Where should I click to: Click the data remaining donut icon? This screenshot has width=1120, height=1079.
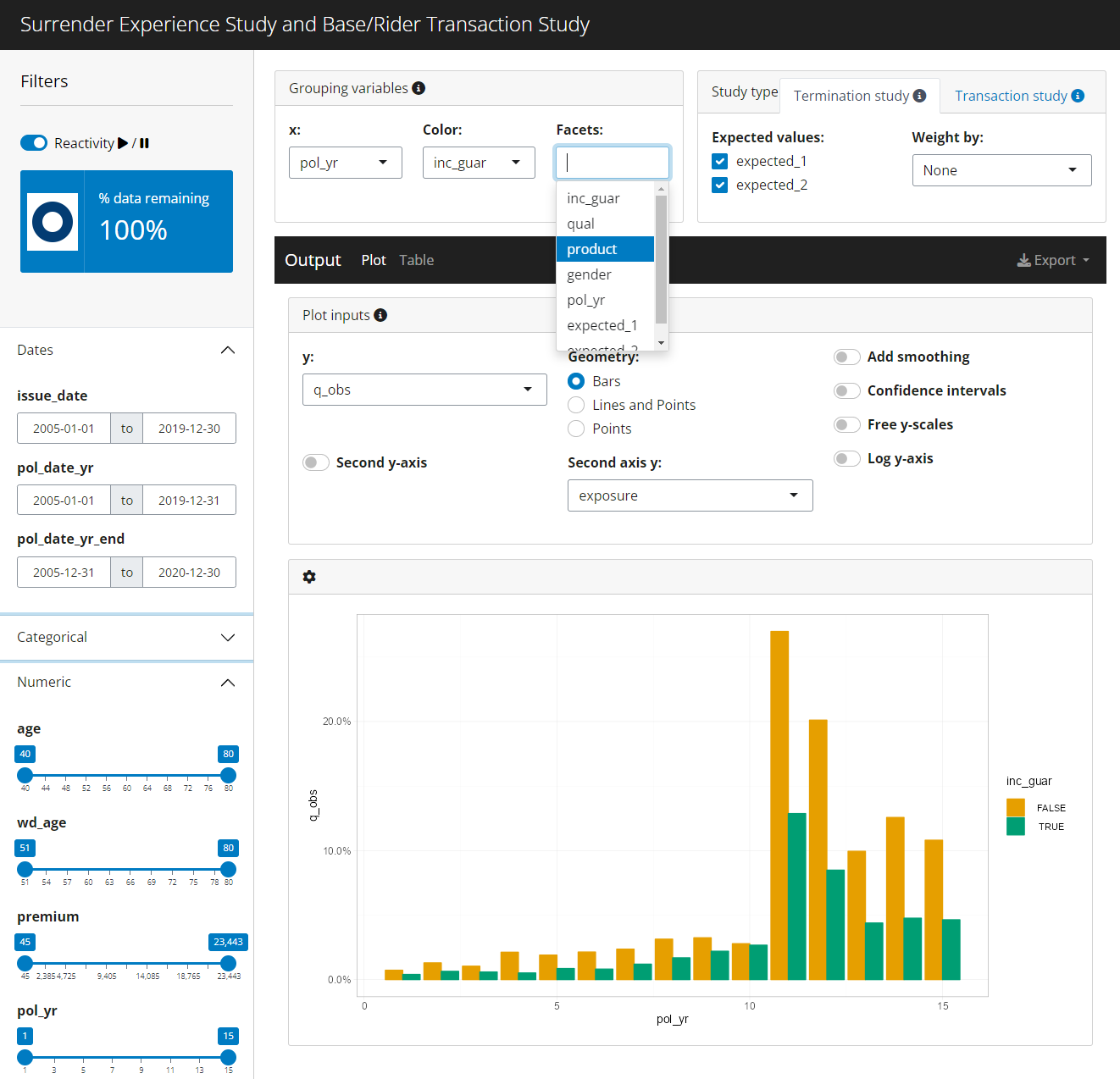53,222
